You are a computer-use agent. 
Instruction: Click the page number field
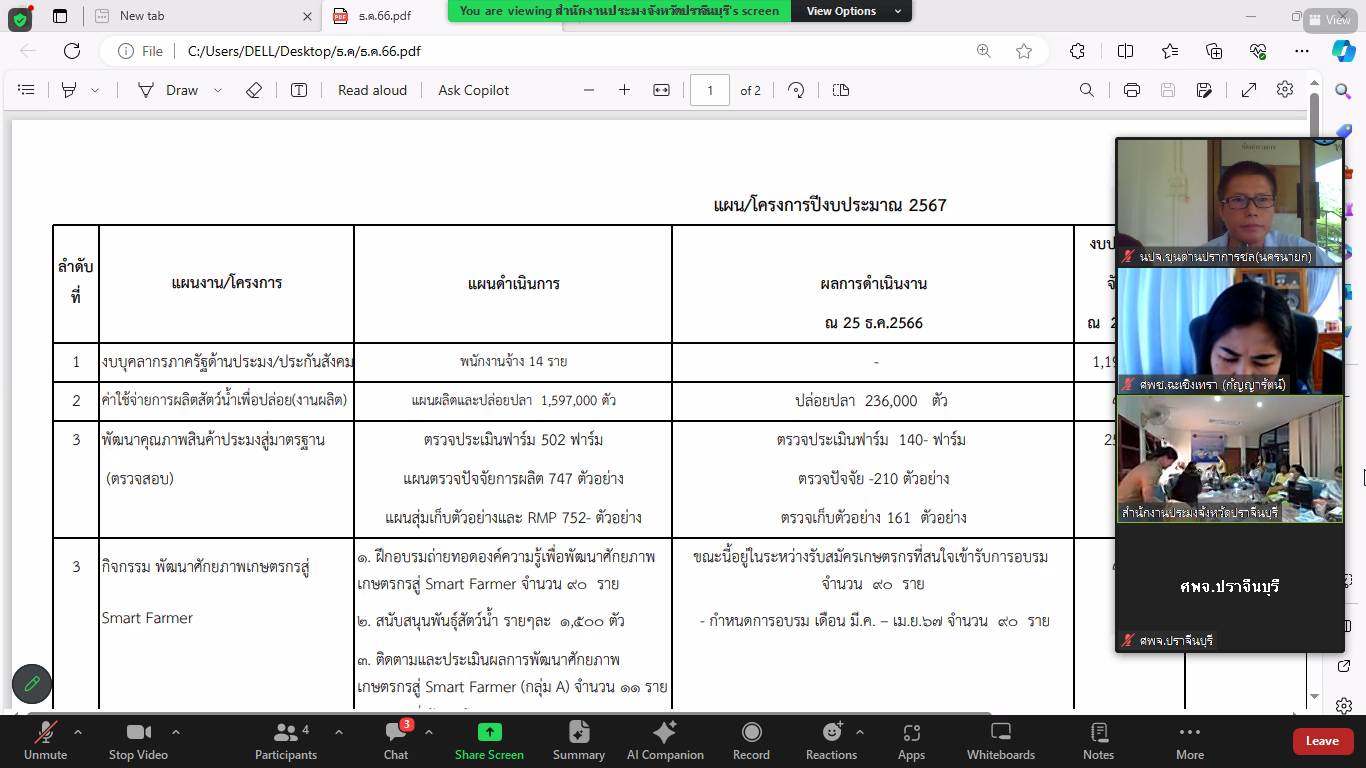pyautogui.click(x=710, y=90)
